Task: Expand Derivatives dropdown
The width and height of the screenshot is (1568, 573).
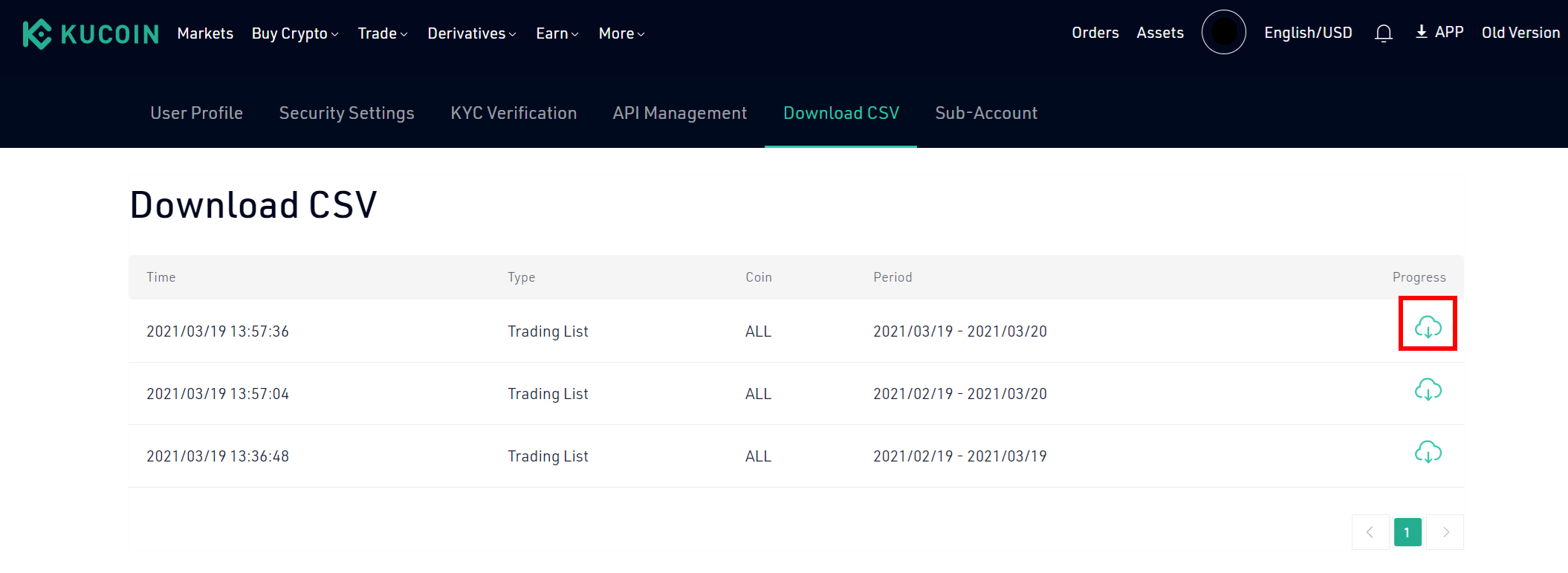Action: click(x=472, y=33)
